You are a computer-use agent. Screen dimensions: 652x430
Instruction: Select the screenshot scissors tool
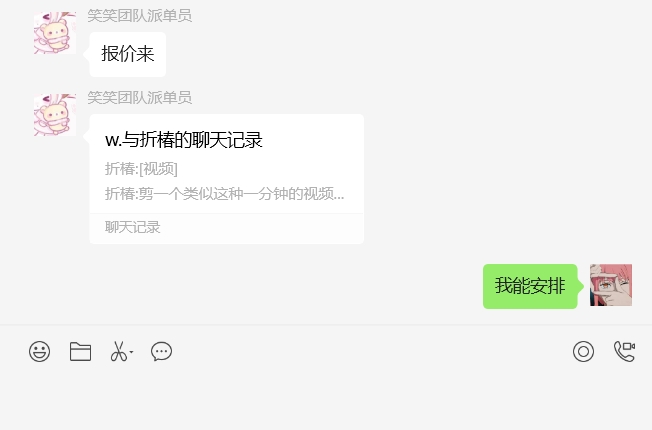(x=119, y=351)
